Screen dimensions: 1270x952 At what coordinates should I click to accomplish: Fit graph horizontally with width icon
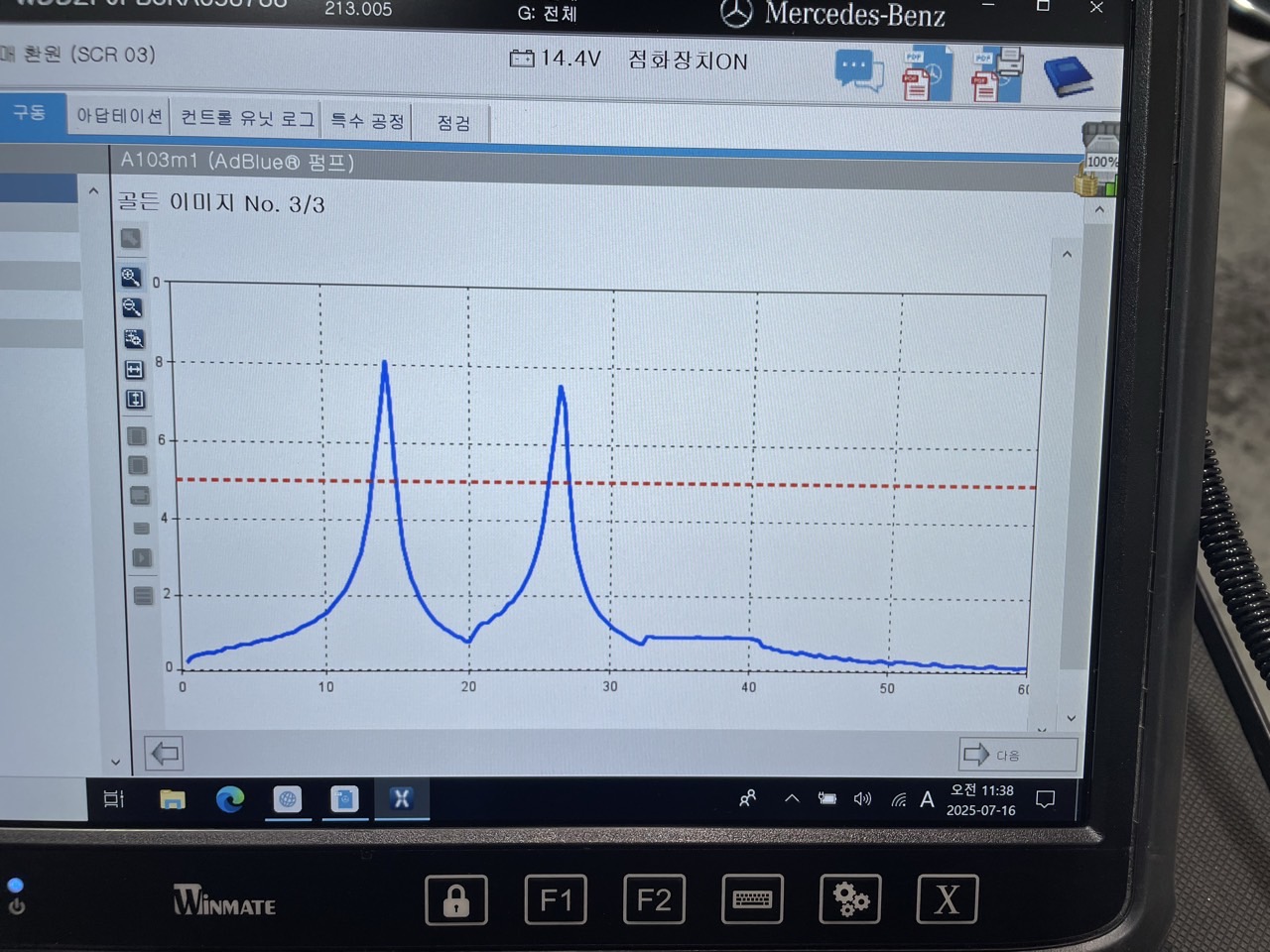(x=134, y=369)
